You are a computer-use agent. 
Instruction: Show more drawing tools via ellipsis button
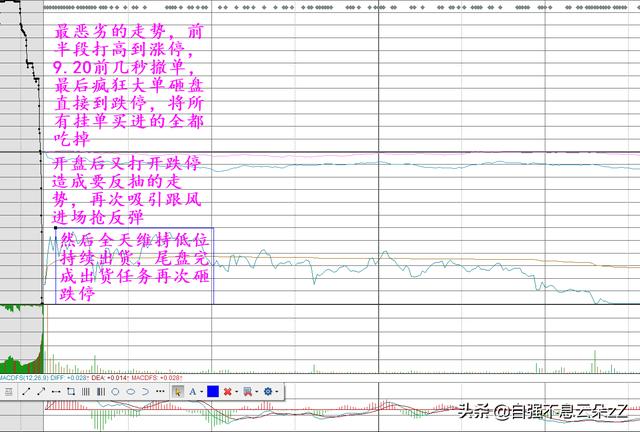[x=160, y=391]
